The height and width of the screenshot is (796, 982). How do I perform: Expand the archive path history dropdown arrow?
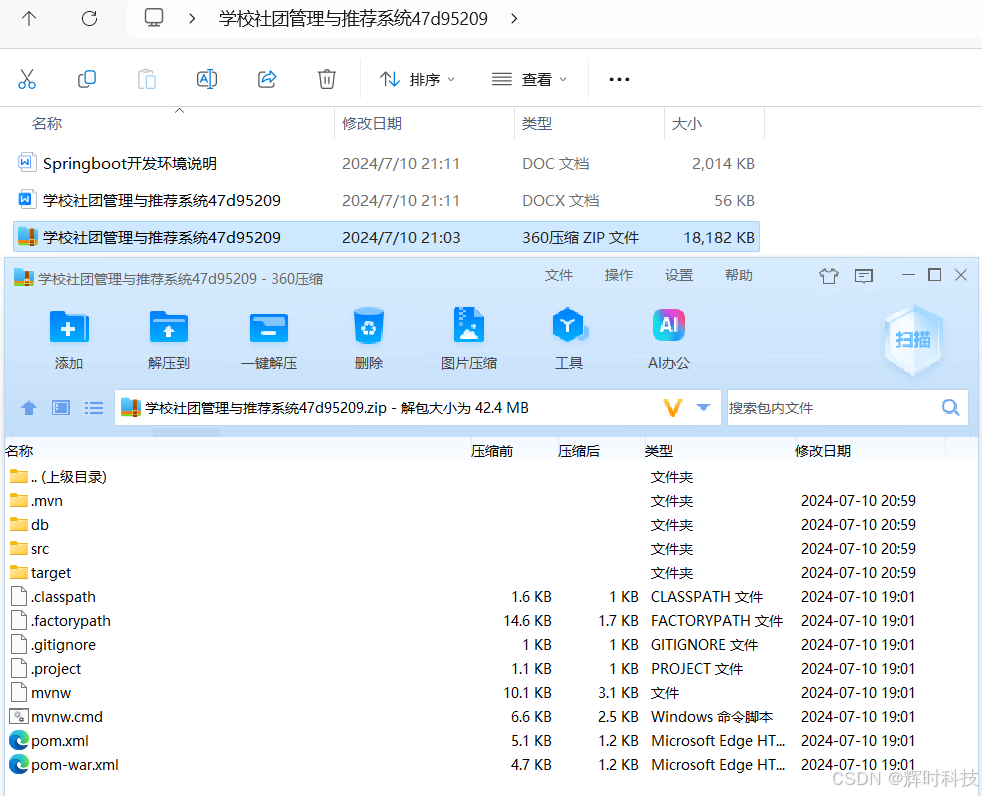click(x=703, y=408)
